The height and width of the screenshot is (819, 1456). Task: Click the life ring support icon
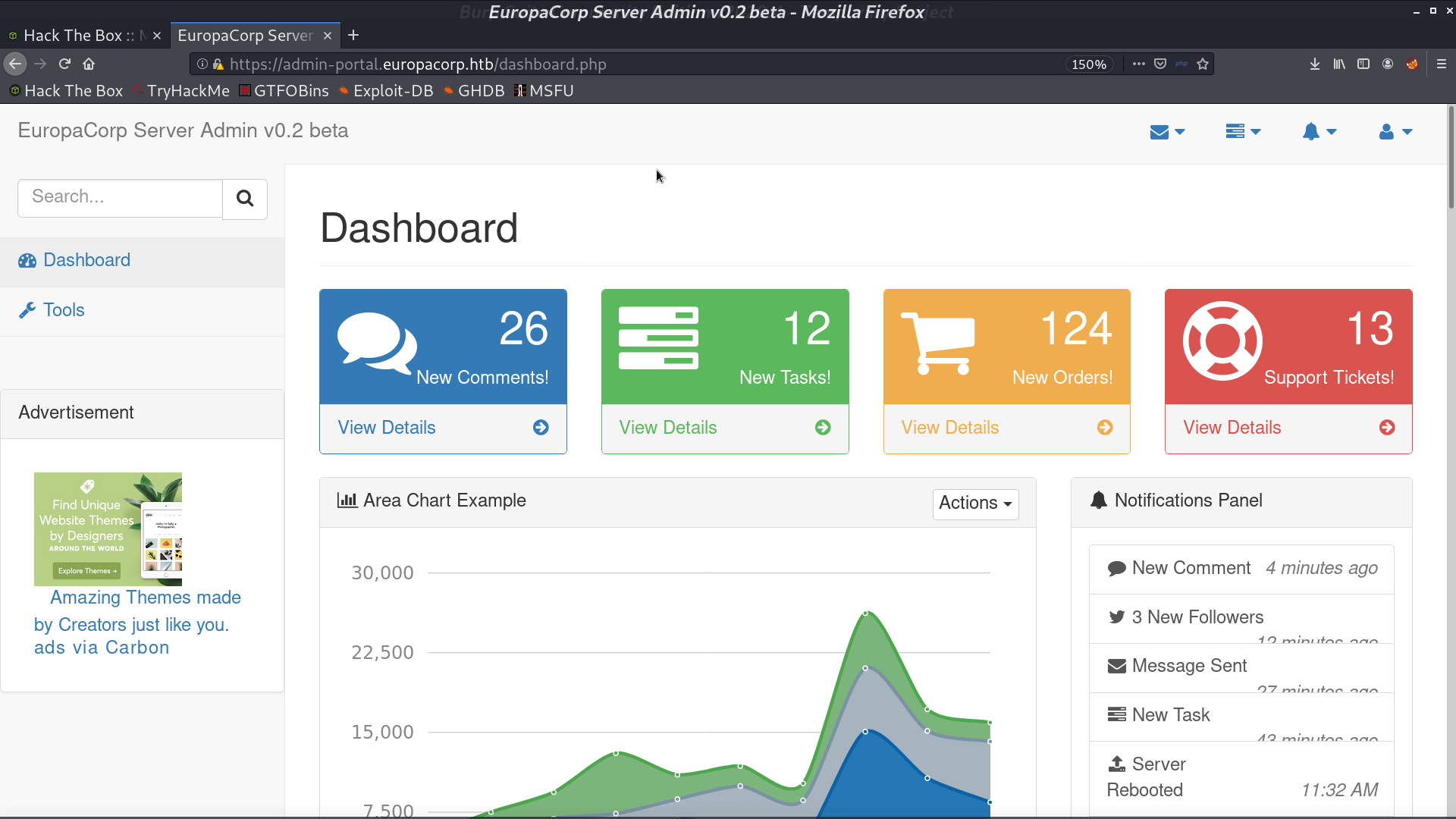[1222, 340]
